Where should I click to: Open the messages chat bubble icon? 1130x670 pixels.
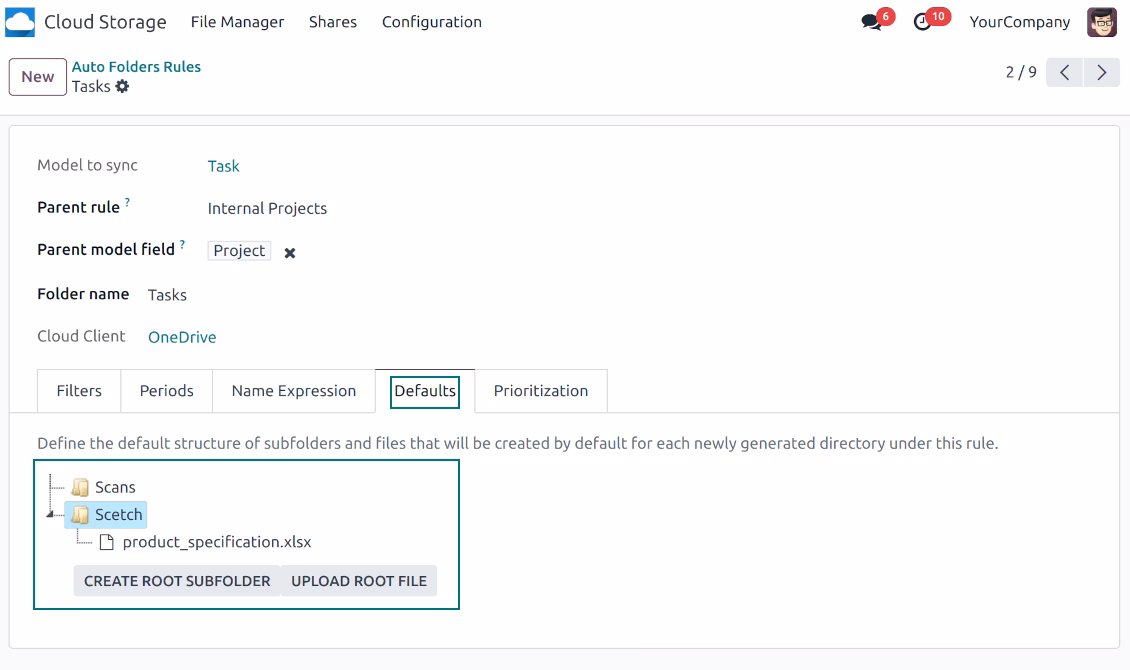[871, 22]
